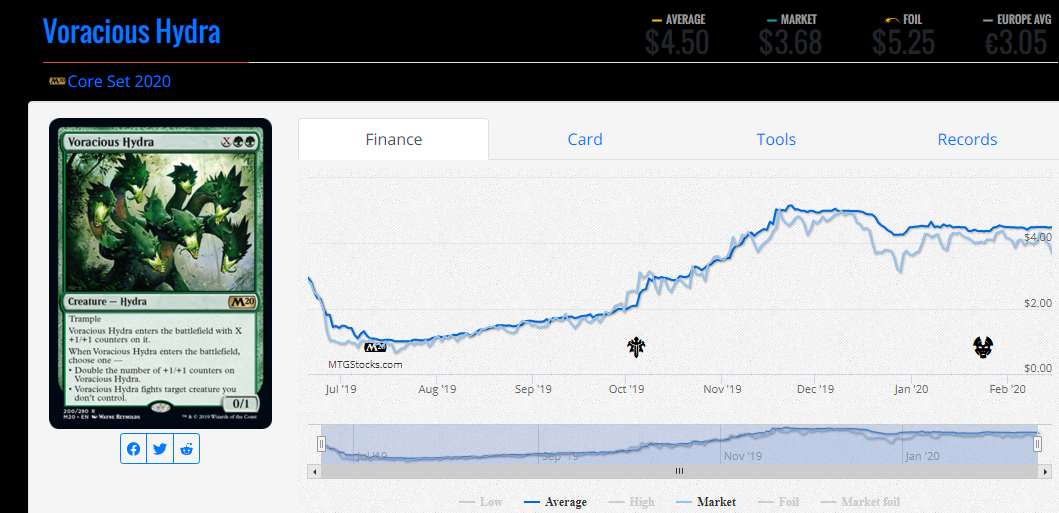Click the M20 set release marker on chart
Screen dimensions: 1059x513
[x=375, y=348]
